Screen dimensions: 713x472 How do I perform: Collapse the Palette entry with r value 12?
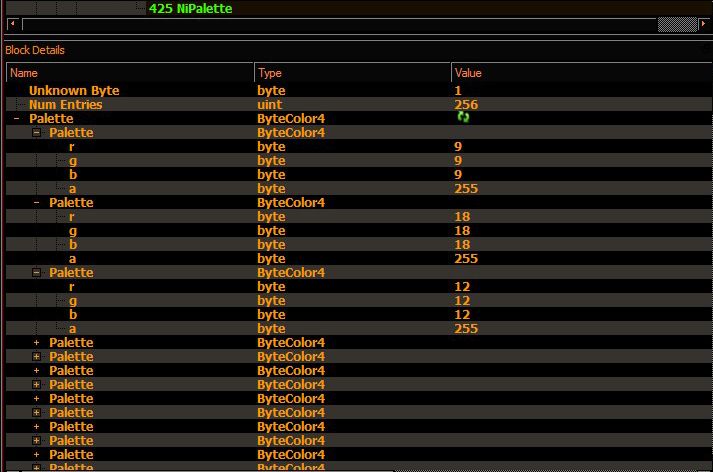37,273
